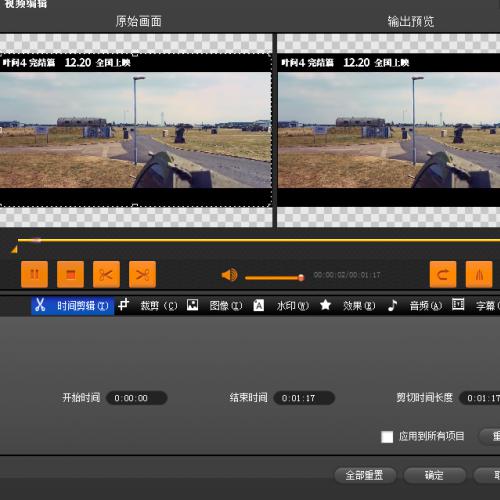Click the orange trim start marker triangle

(x=14, y=249)
